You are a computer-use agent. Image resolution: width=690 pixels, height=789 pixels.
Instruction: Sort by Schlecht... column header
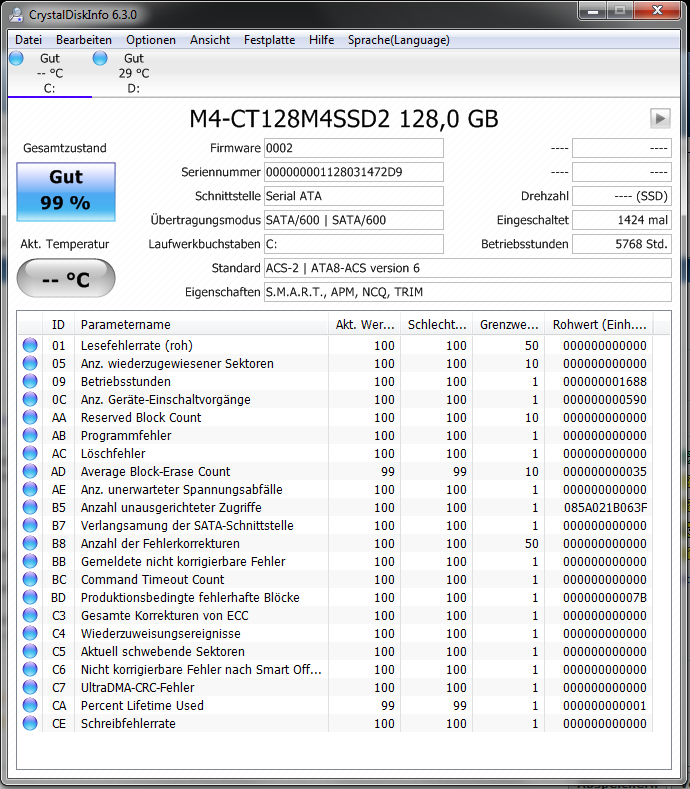[x=437, y=325]
